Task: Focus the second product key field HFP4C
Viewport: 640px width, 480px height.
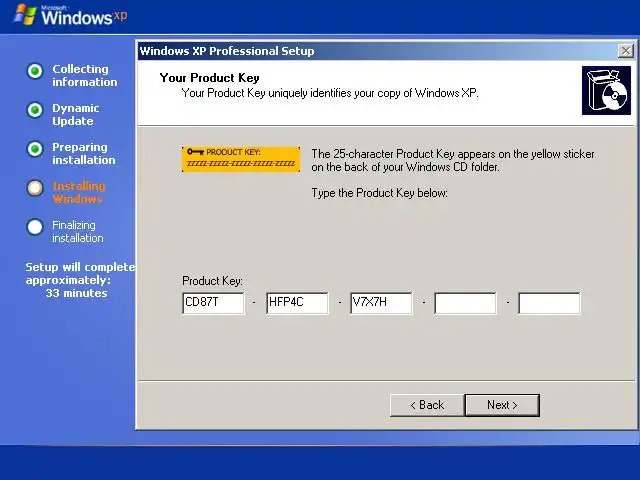Action: click(x=297, y=303)
